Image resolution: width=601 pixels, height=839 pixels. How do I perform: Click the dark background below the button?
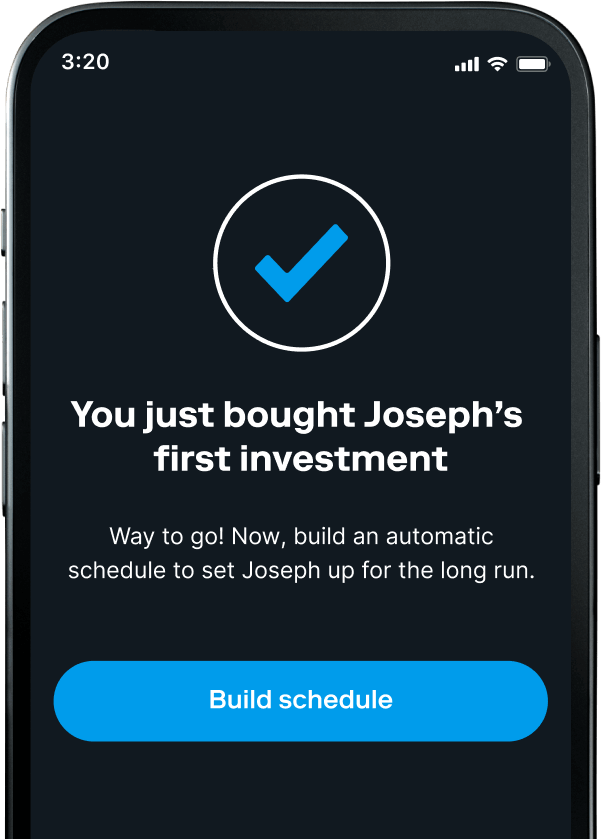coord(300,775)
